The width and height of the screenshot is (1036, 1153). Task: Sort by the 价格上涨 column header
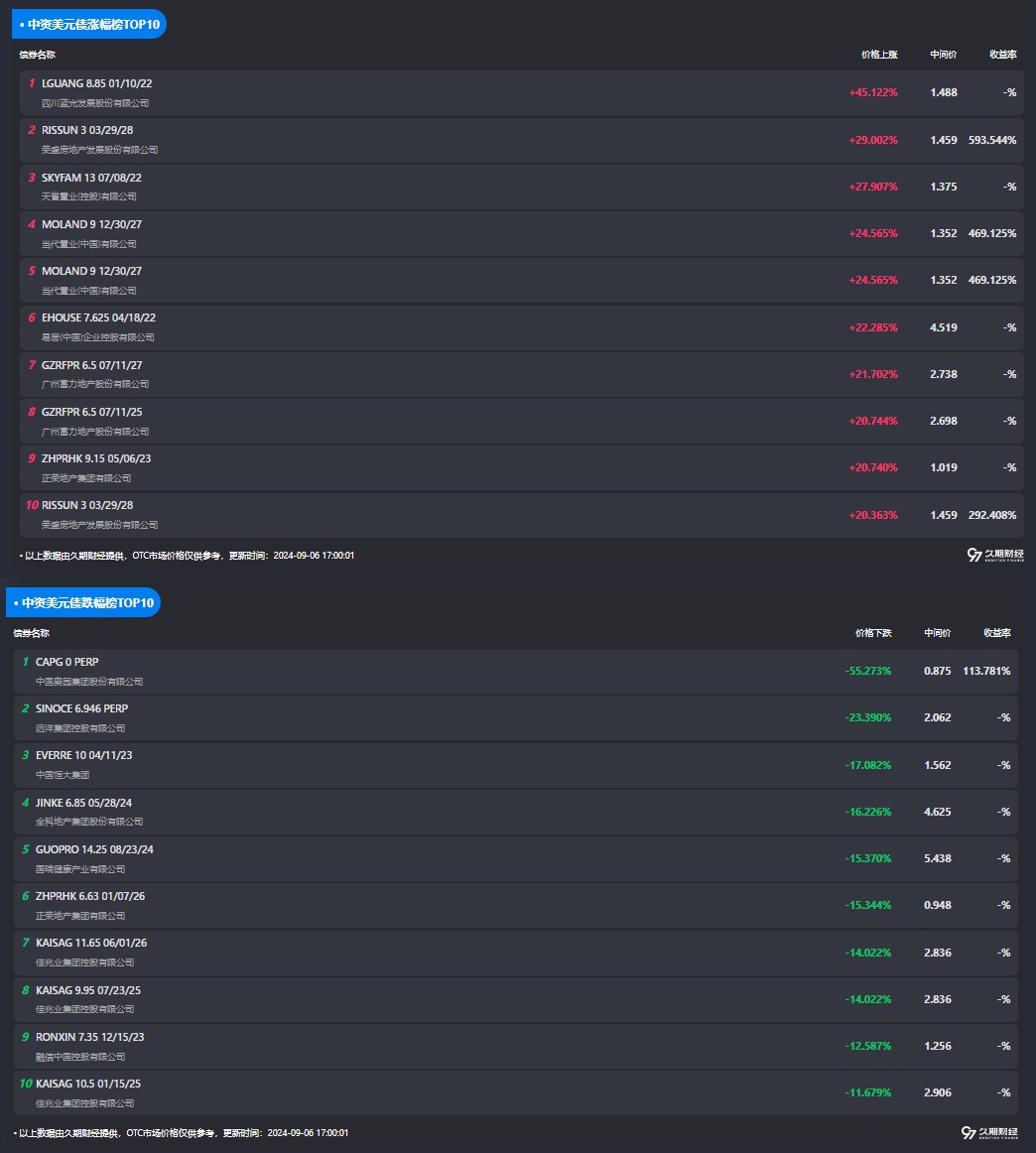pyautogui.click(x=878, y=55)
